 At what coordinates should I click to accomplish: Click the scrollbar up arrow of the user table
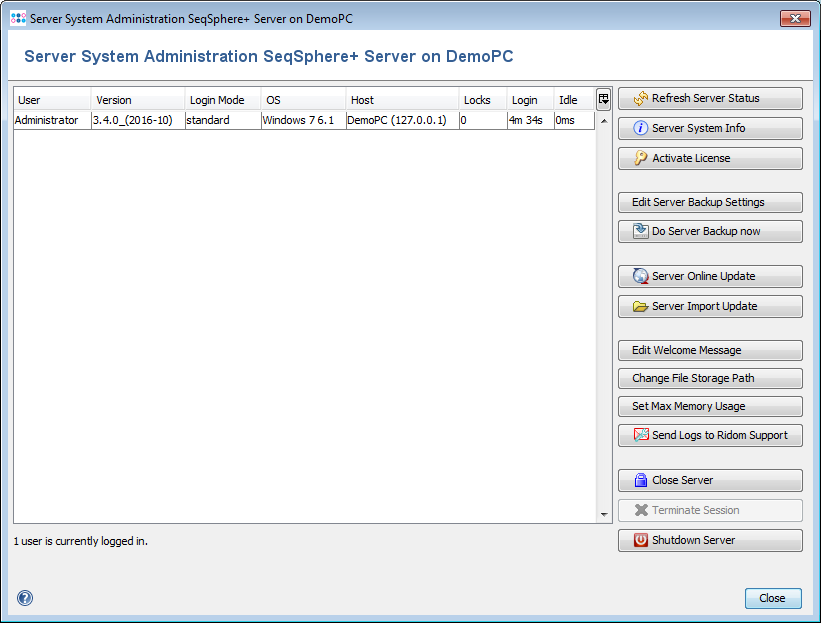604,121
